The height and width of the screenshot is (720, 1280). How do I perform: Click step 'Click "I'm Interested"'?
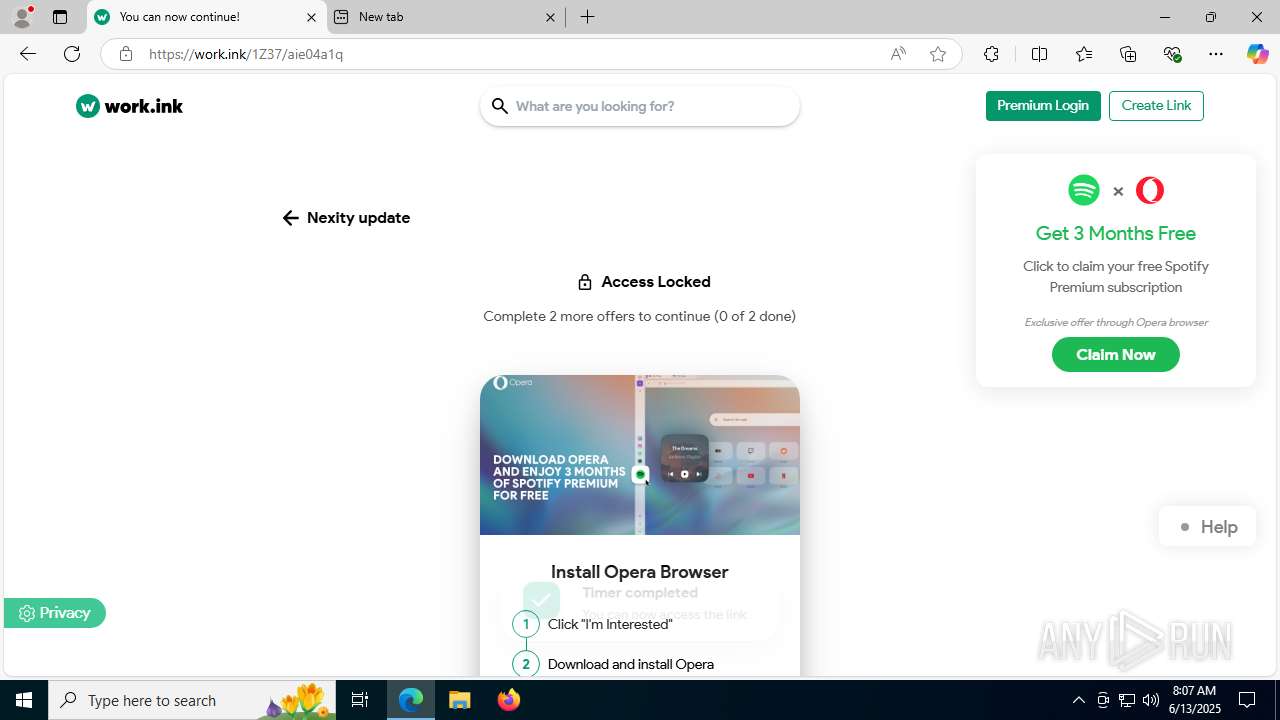(x=610, y=624)
